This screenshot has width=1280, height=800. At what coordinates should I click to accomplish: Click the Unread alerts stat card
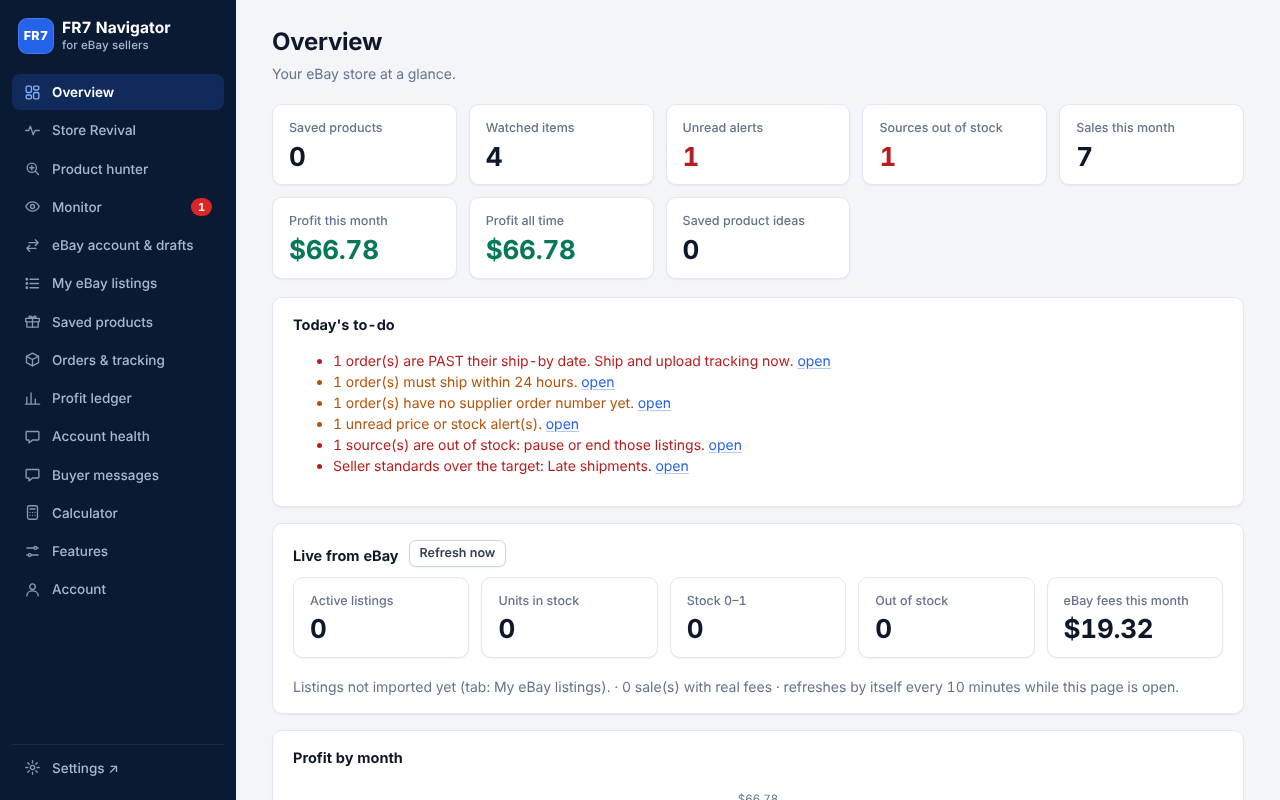[758, 145]
